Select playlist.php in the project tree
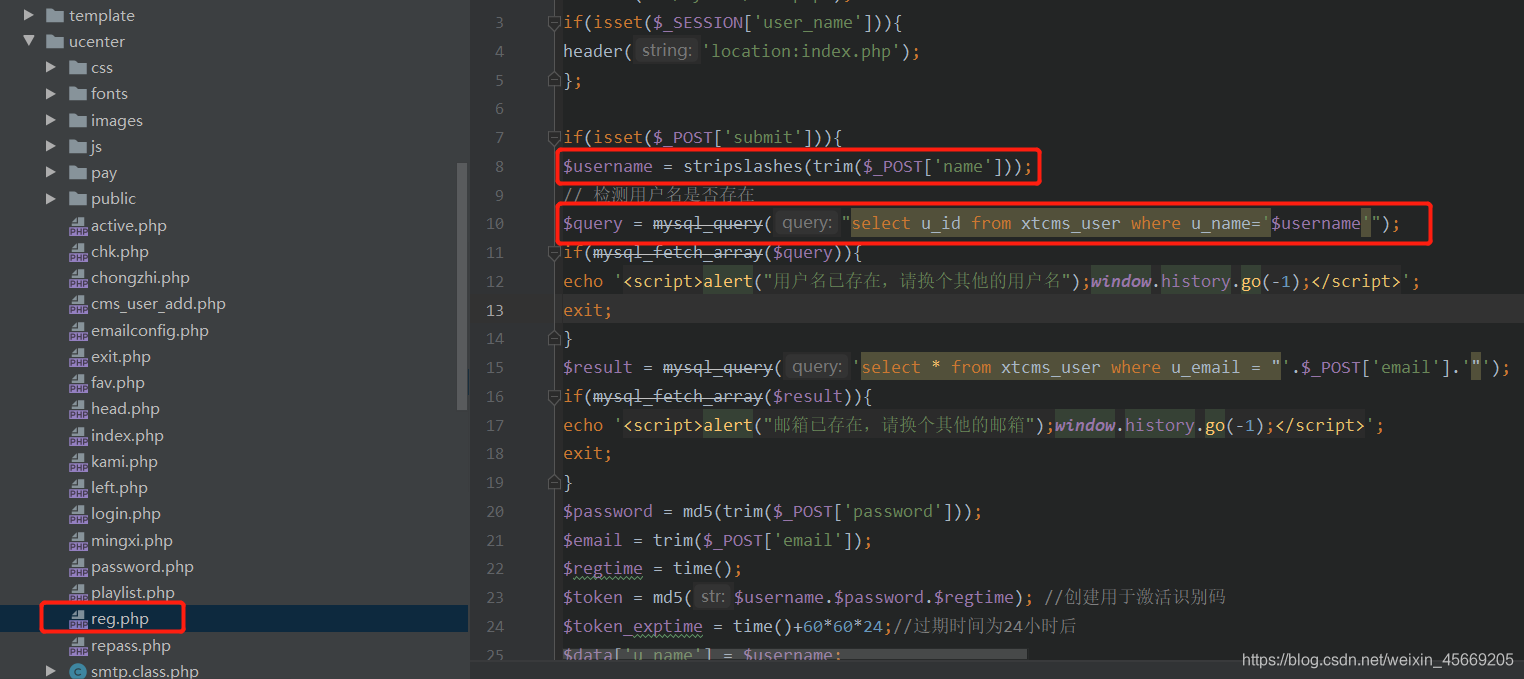Viewport: 1524px width, 679px height. (133, 593)
